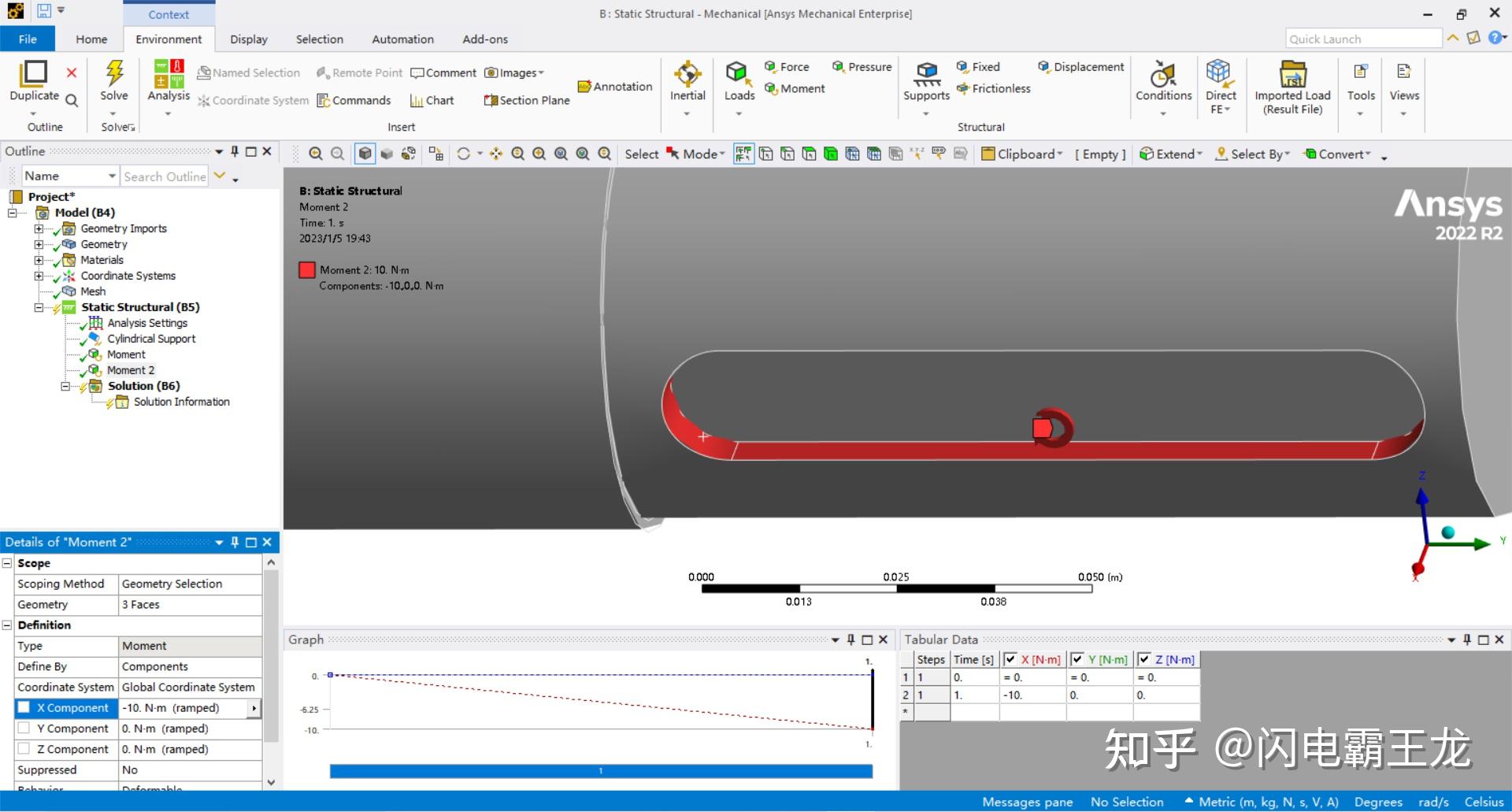Disable the Z [N·m] checkbox

1144,659
